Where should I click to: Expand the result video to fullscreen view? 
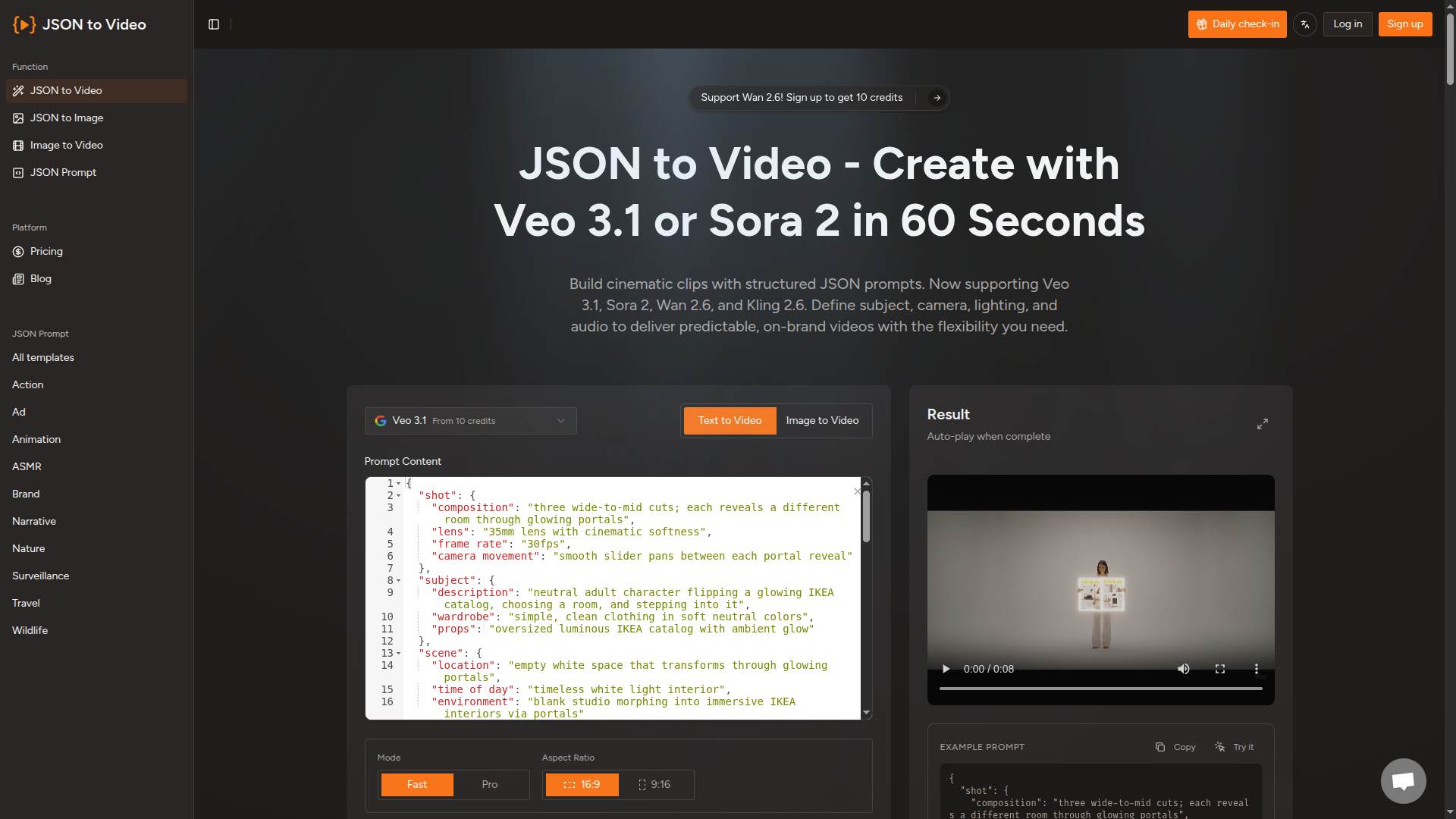tap(1262, 424)
